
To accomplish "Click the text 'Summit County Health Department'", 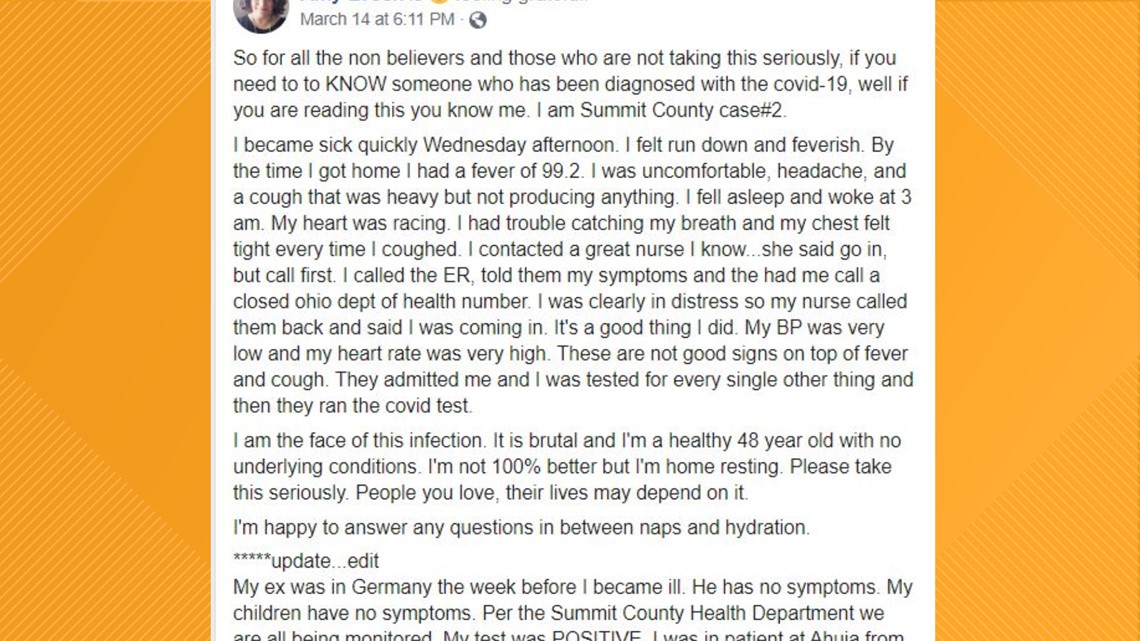I will (x=702, y=613).
